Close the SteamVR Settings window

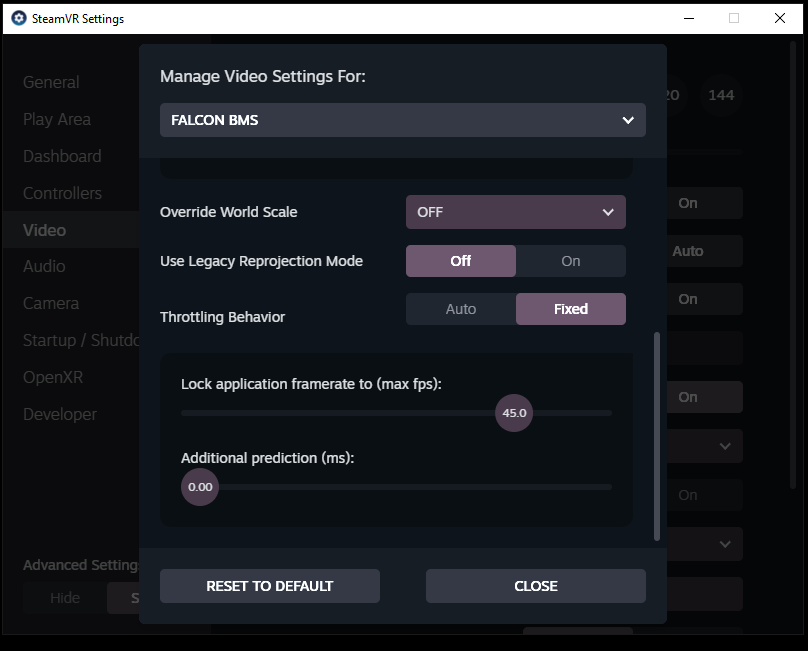(780, 19)
